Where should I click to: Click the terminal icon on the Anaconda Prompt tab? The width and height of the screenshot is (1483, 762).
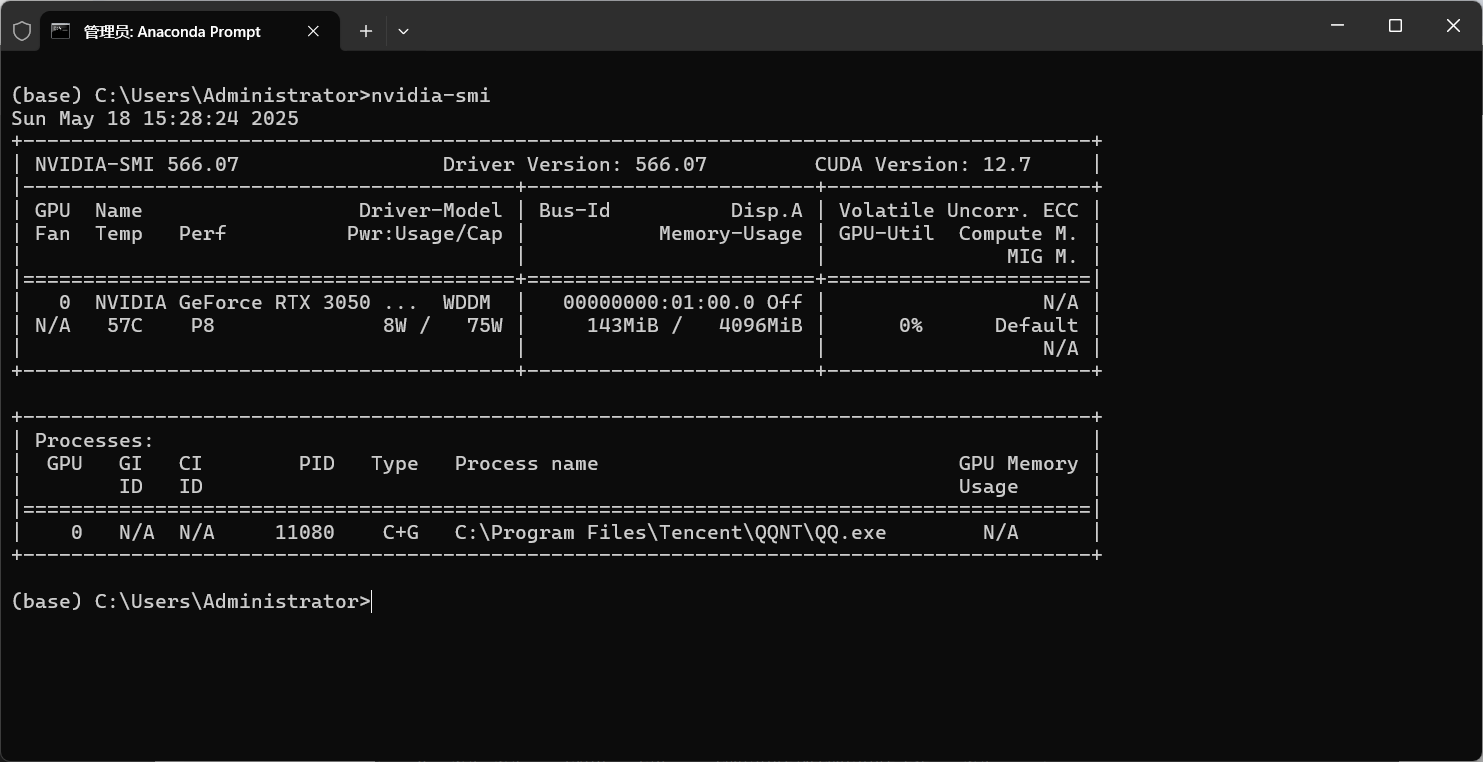pos(60,31)
